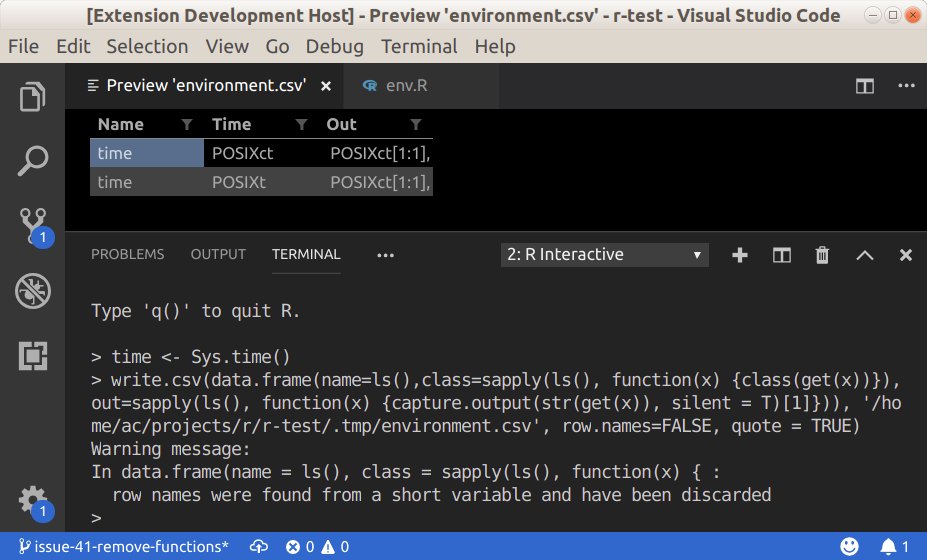Viewport: 927px width, 560px height.
Task: Open the Edit menu
Action: pyautogui.click(x=73, y=46)
